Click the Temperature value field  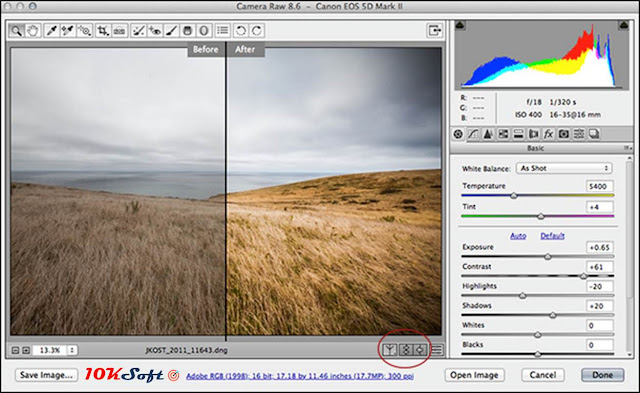(599, 186)
